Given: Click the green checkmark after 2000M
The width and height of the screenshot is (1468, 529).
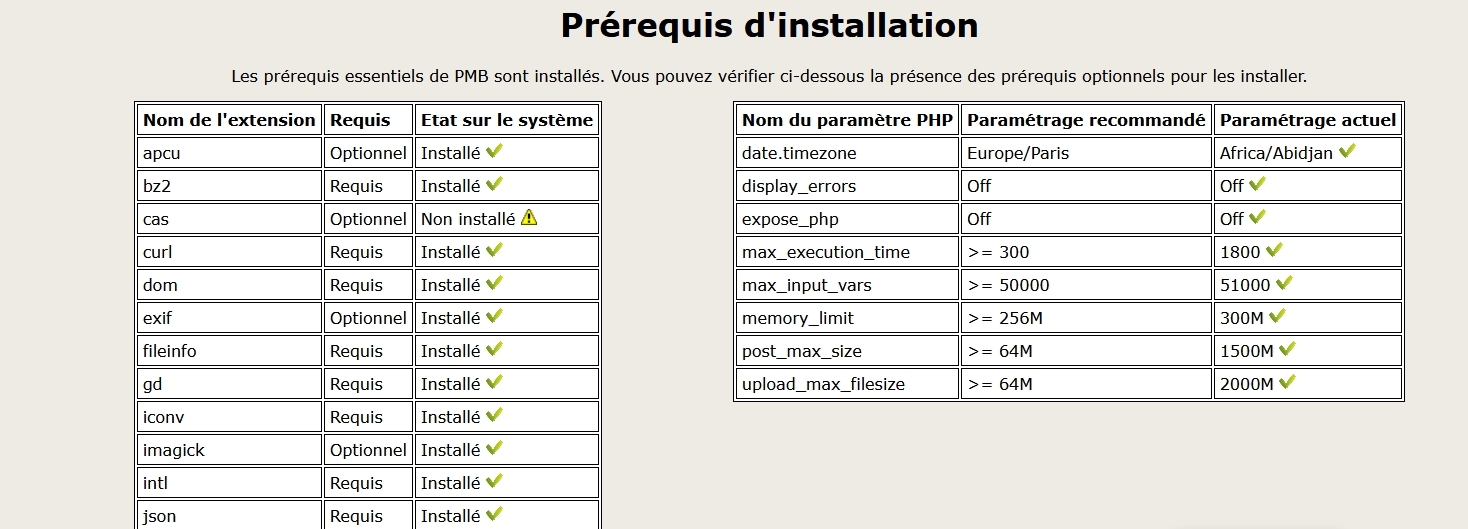Looking at the screenshot, I should pyautogui.click(x=1287, y=382).
